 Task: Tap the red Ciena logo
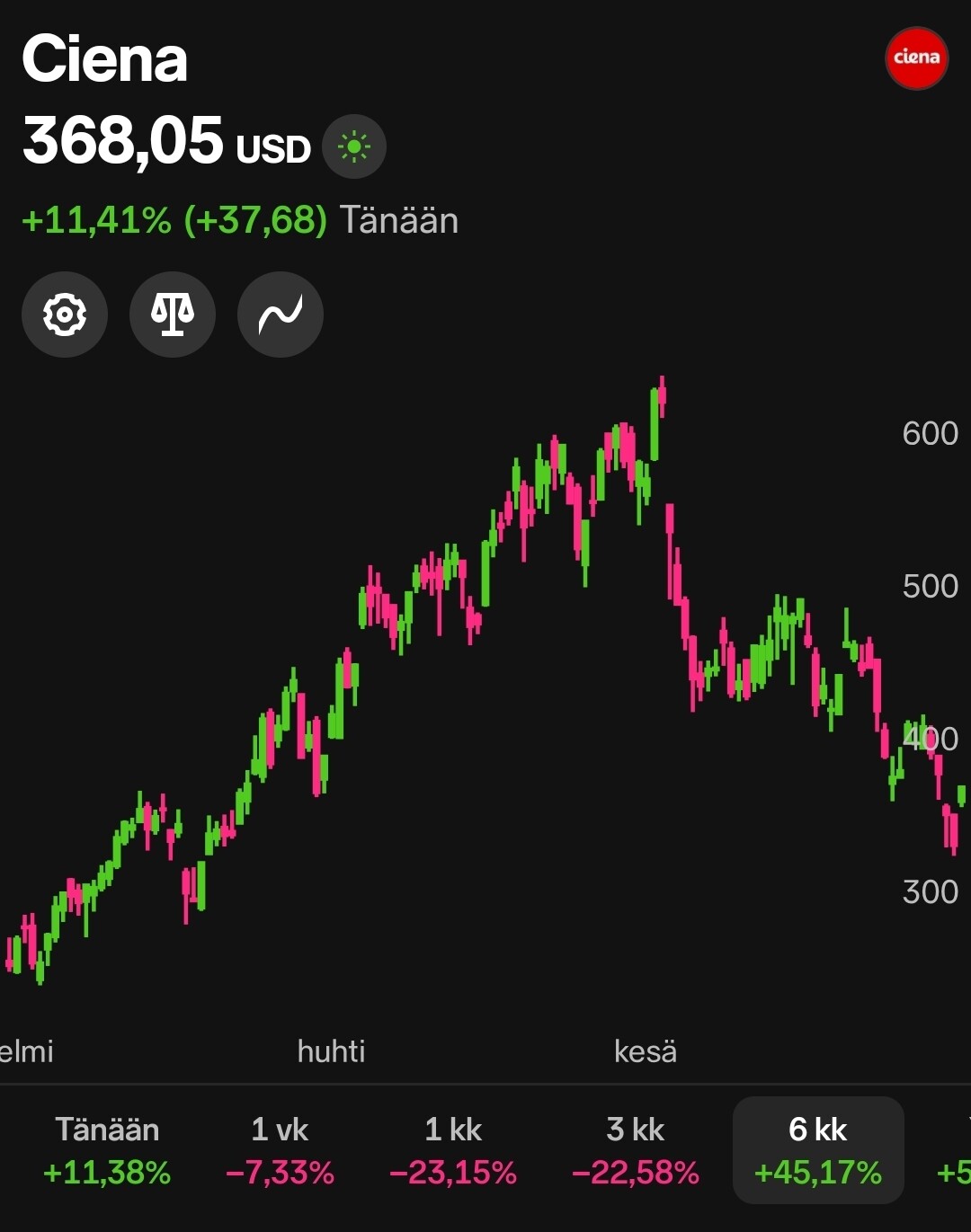[916, 58]
